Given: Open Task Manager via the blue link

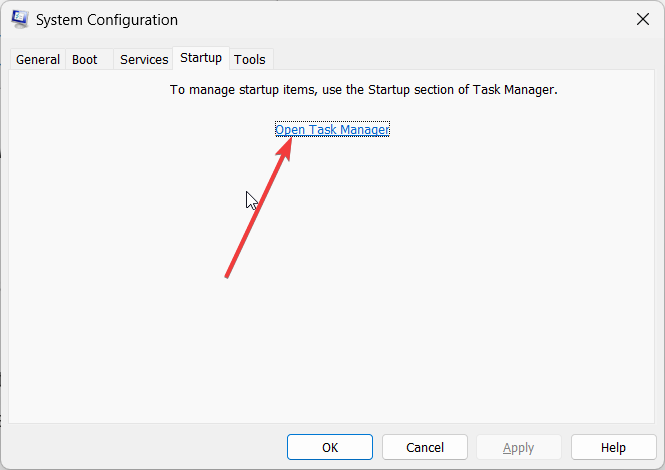Looking at the screenshot, I should coord(332,129).
